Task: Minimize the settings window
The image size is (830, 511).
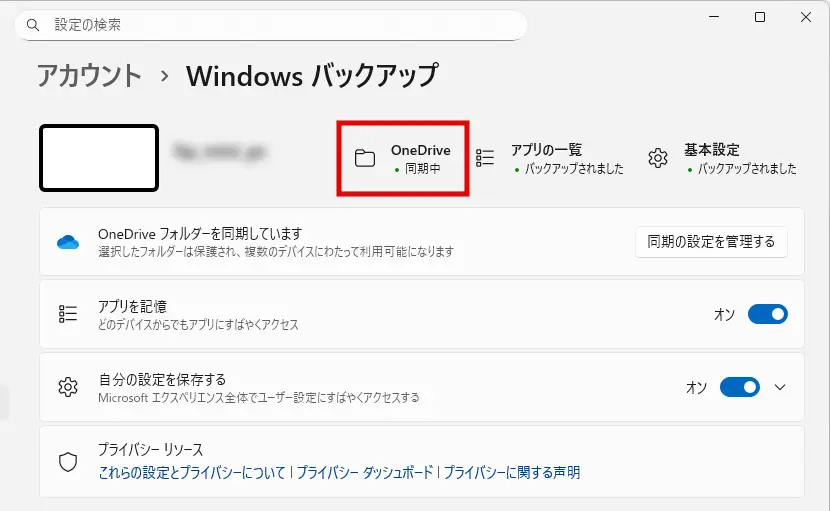Action: pyautogui.click(x=714, y=17)
